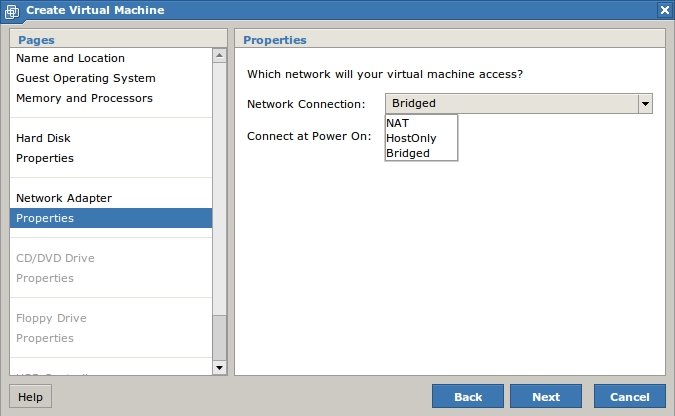Click the Pages list scroll up arrow
This screenshot has height=416, width=675.
pyautogui.click(x=220, y=55)
